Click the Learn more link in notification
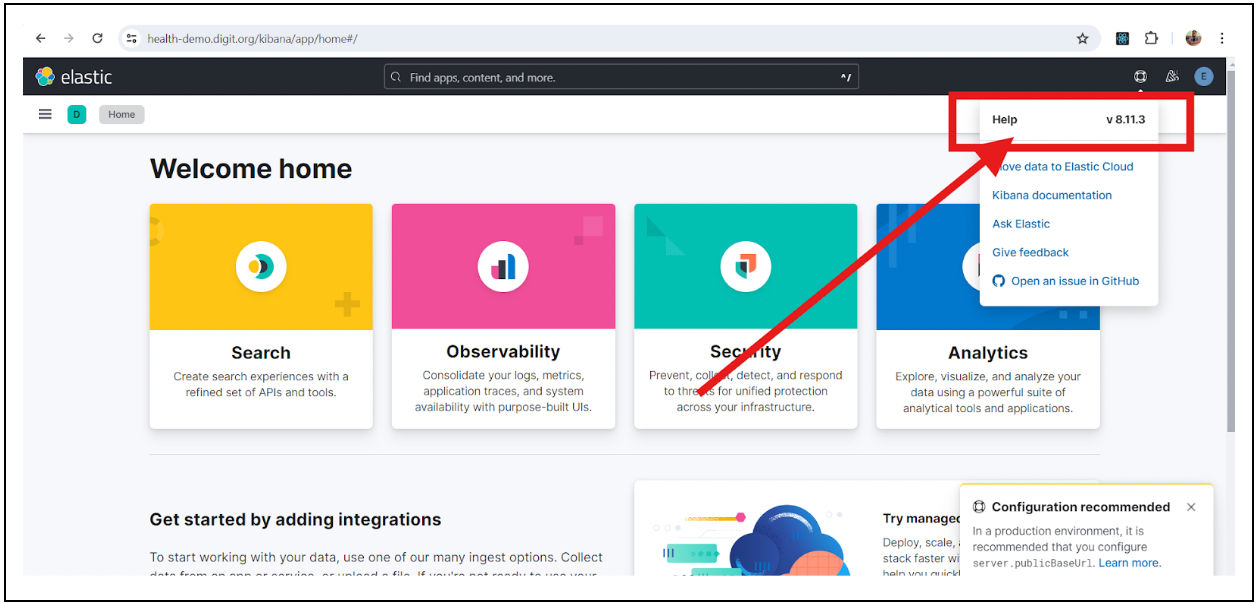The width and height of the screenshot is (1256, 604). click(x=1129, y=563)
